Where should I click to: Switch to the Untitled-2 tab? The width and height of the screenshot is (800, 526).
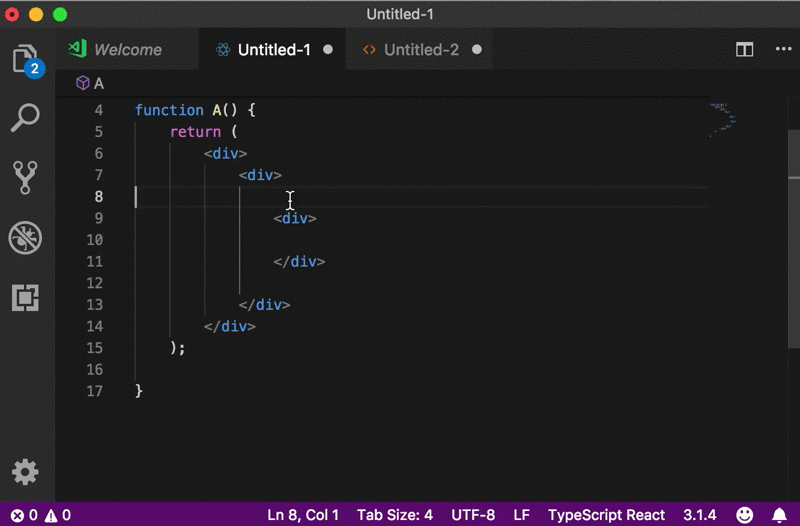click(x=420, y=49)
